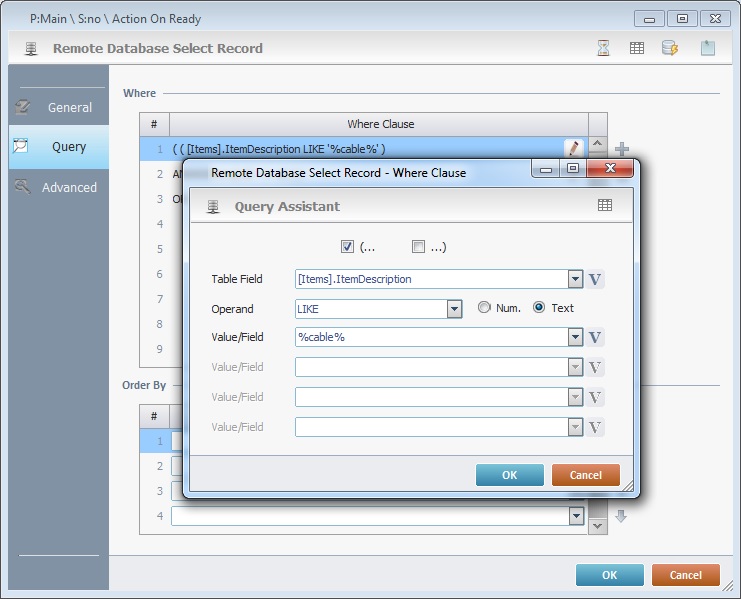Select the Num. radio button
Viewport: 741px width, 599px height.
(x=484, y=308)
